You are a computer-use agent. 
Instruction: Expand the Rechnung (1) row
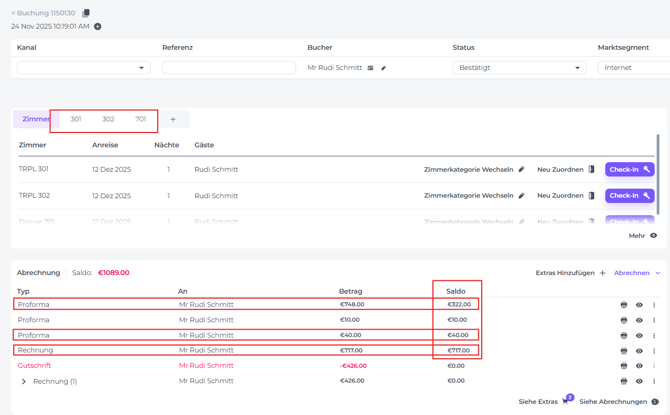point(24,381)
